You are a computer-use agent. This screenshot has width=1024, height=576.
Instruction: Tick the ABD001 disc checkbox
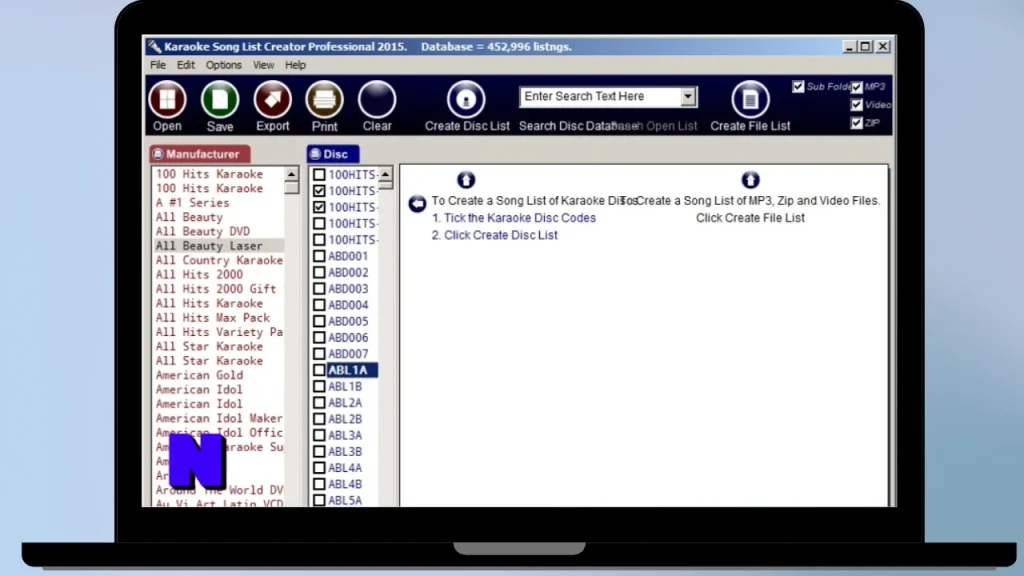319,256
